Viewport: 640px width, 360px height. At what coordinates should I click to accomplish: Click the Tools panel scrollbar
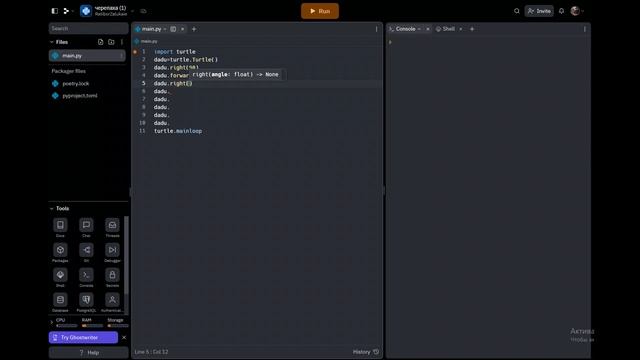(x=126, y=255)
